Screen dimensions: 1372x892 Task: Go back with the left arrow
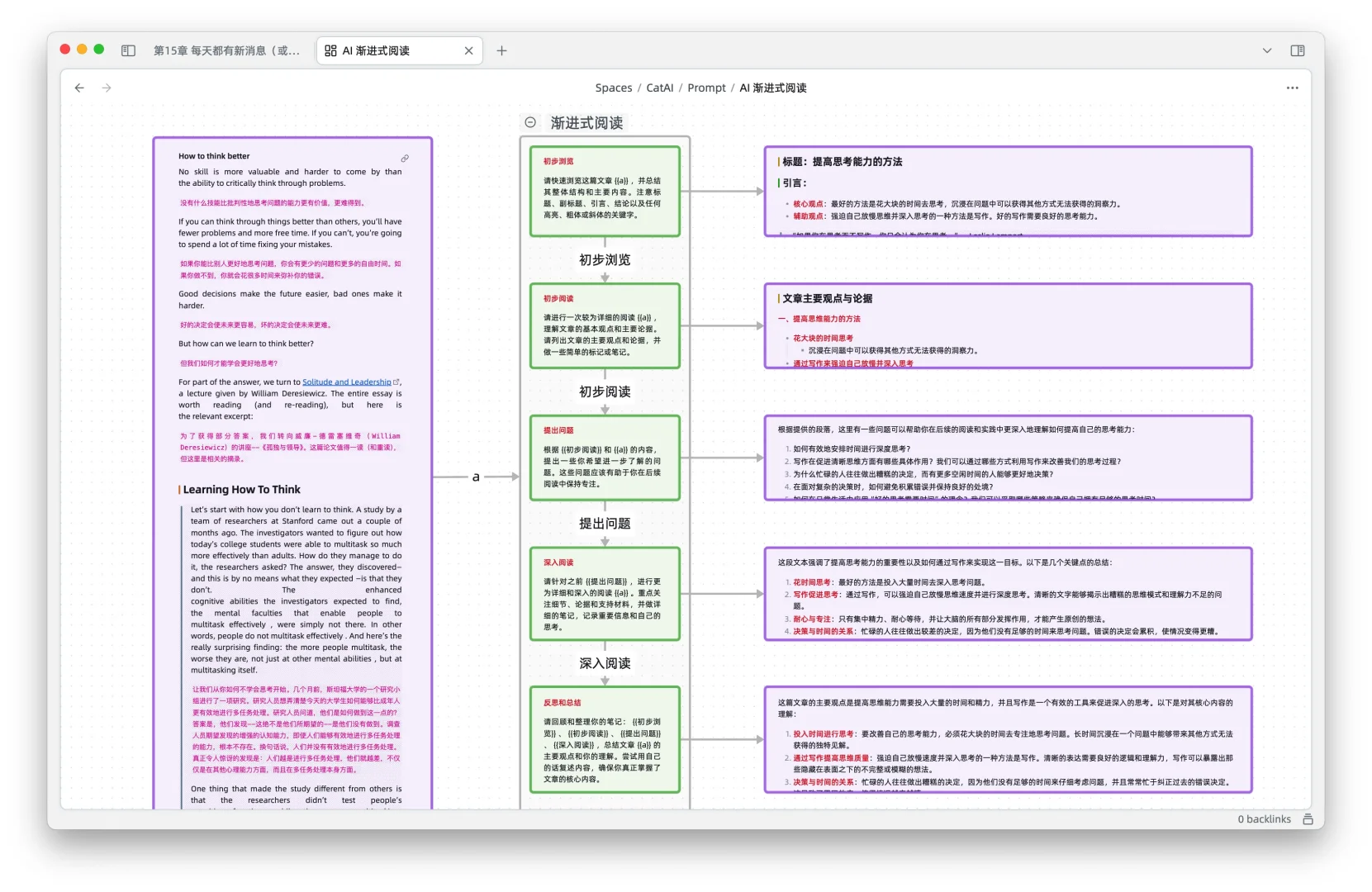pos(79,88)
